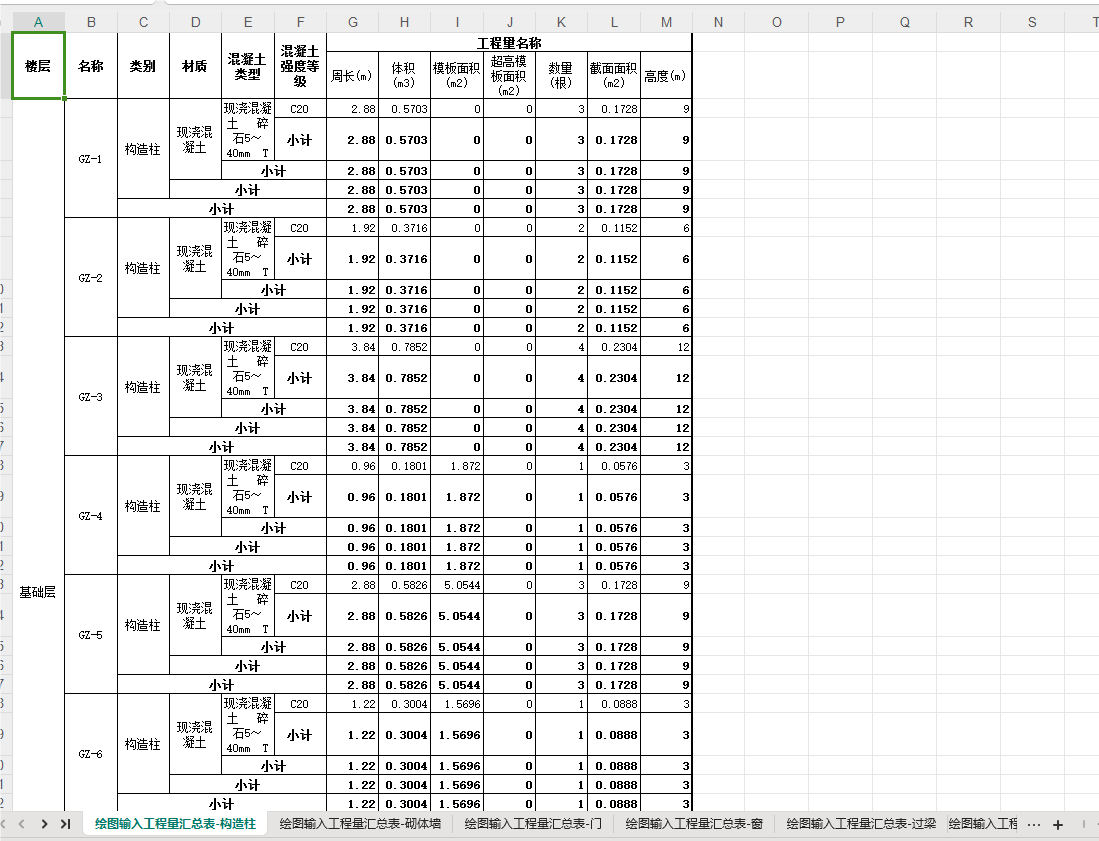Click the GZ-5 name cell
The image size is (1099, 841).
point(91,635)
